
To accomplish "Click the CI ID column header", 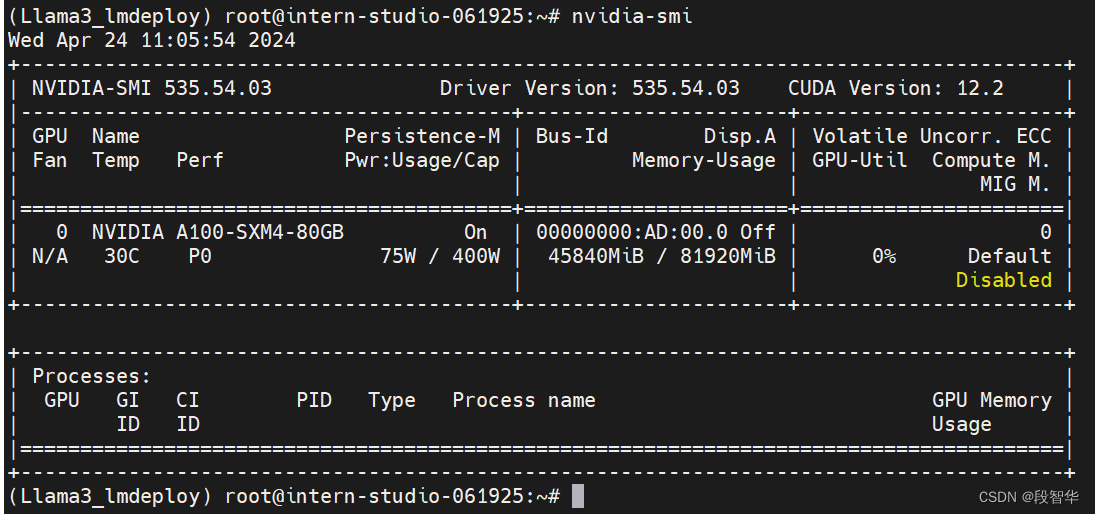I will (188, 412).
